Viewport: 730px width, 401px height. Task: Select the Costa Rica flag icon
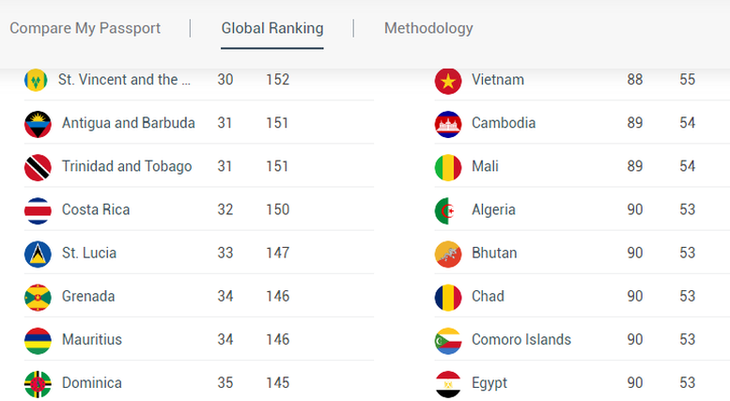tap(37, 211)
